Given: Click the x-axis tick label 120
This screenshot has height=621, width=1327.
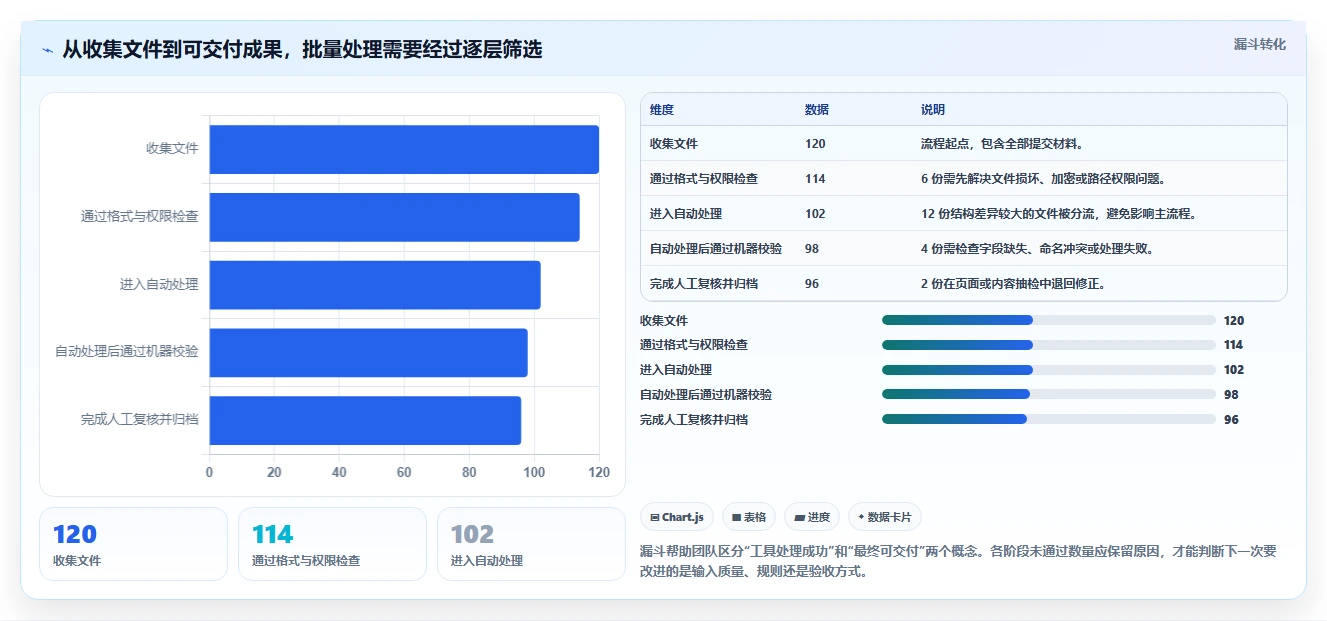Looking at the screenshot, I should [598, 473].
